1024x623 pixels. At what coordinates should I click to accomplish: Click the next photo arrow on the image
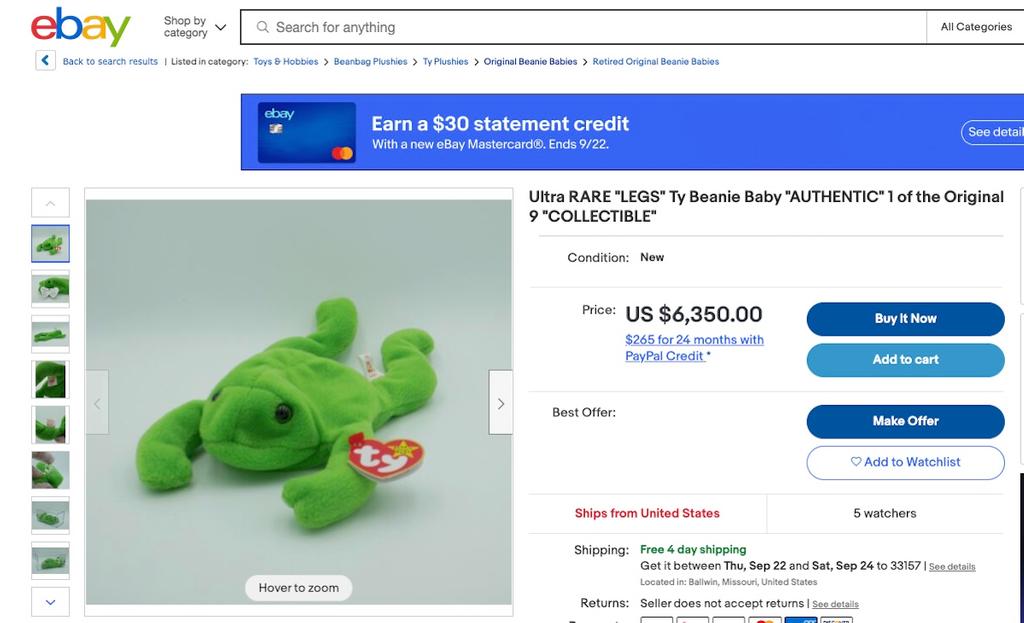[501, 403]
